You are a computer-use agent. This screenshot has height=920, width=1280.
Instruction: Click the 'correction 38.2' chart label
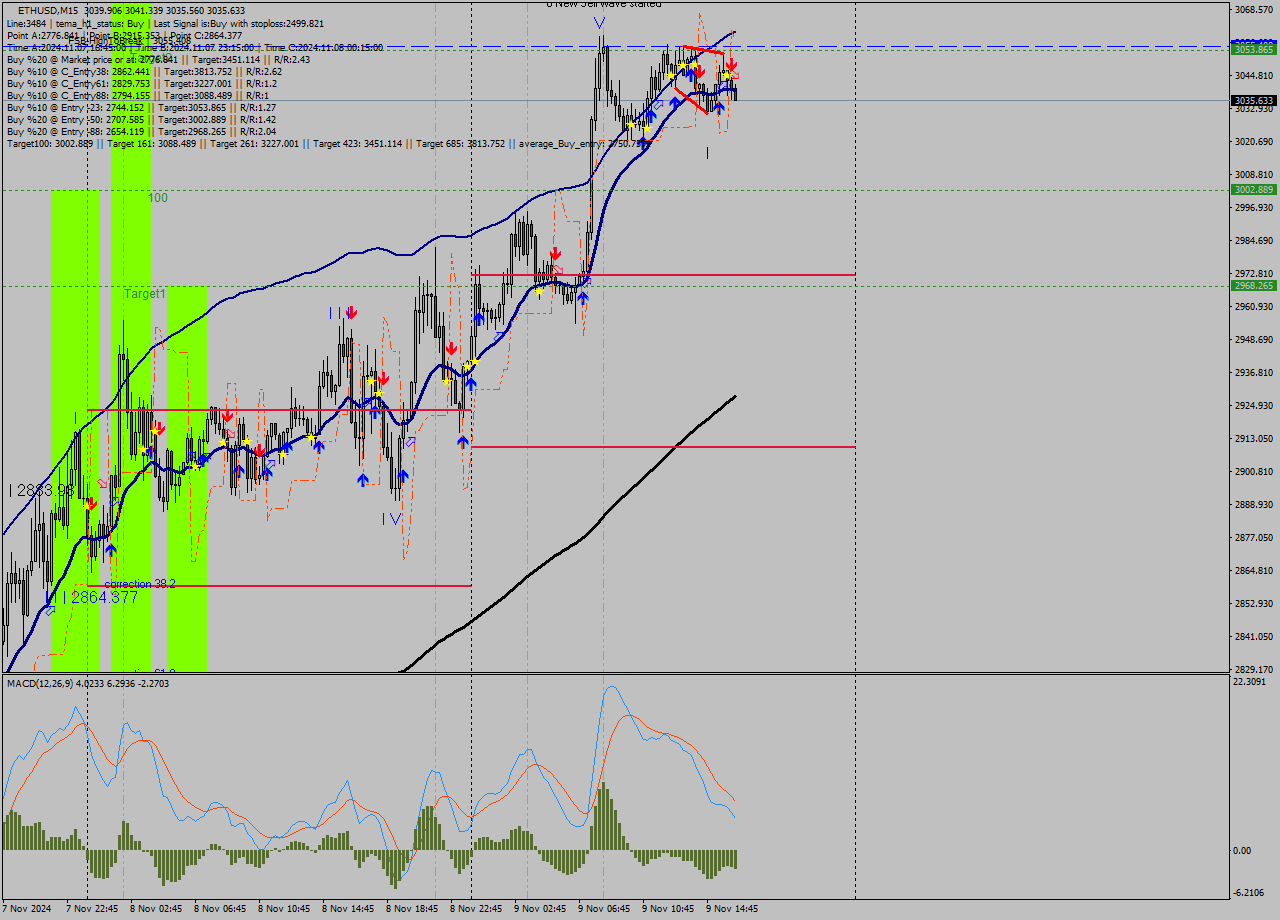140,584
